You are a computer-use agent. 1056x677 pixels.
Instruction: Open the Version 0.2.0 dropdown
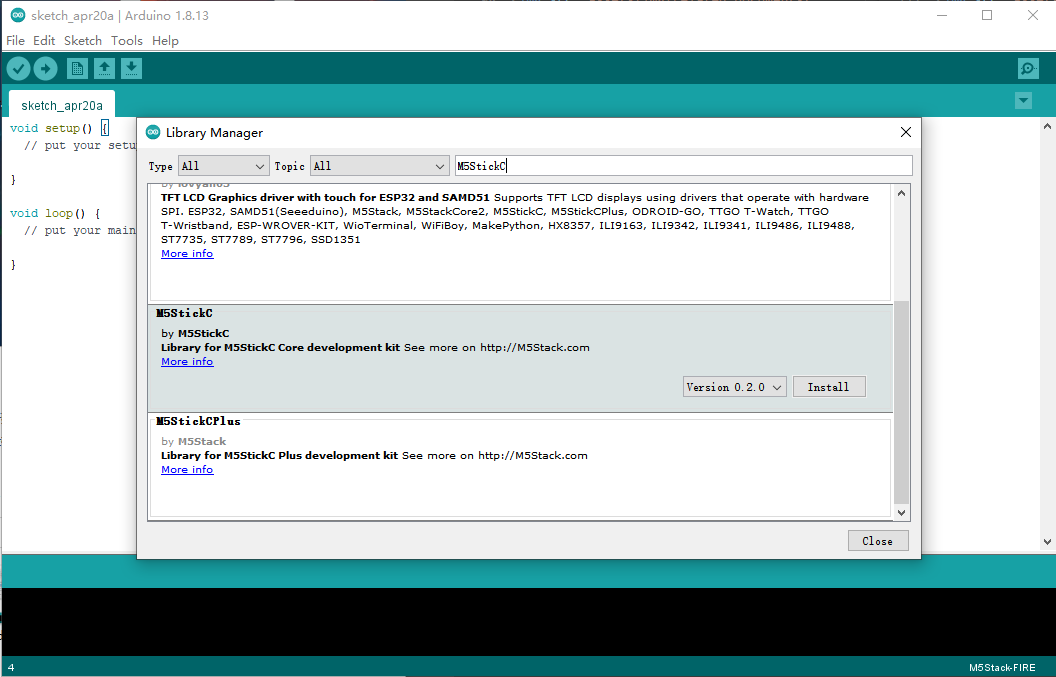point(734,387)
